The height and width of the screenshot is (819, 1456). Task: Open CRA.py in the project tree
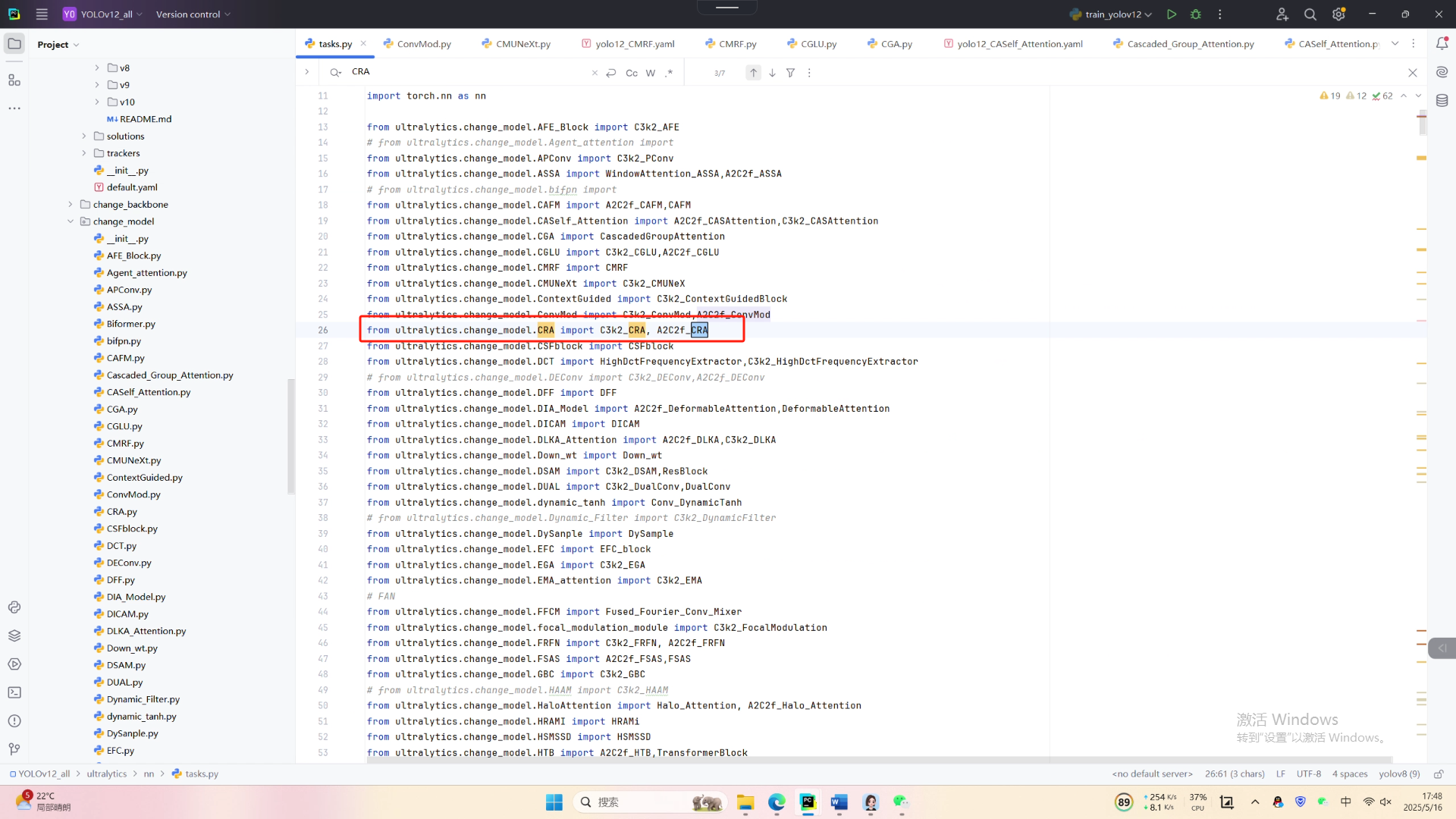coord(121,512)
